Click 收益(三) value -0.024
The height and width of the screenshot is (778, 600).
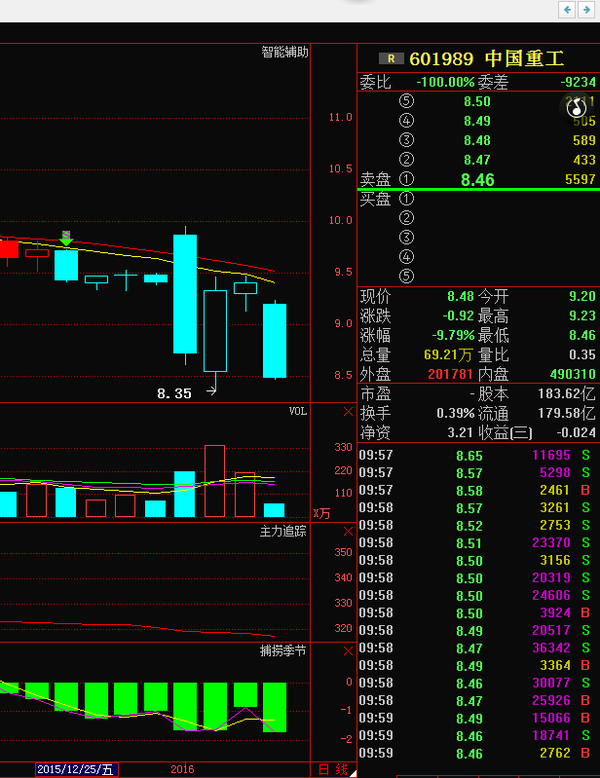576,432
